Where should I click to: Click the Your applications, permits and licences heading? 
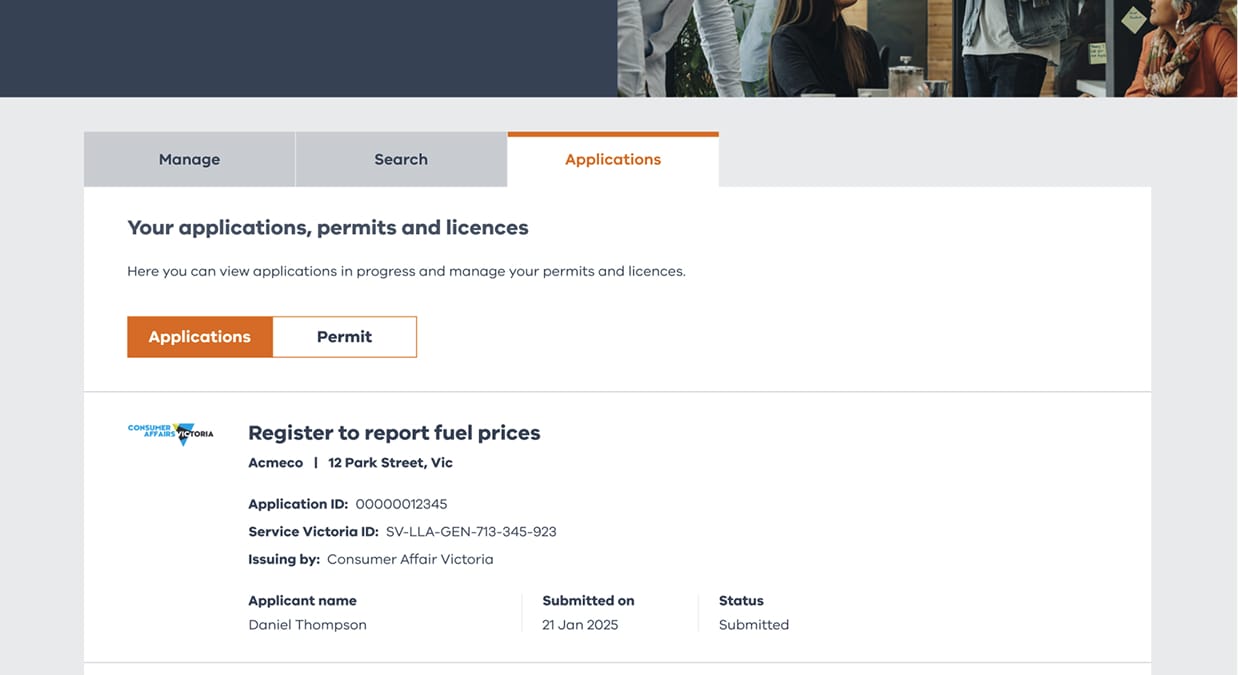(328, 228)
